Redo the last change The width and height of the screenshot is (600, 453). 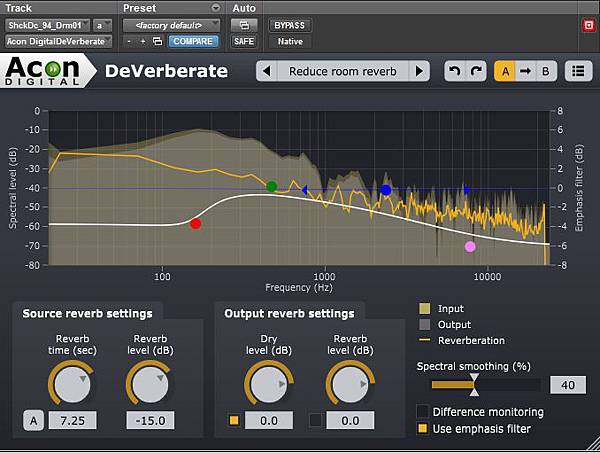tap(476, 71)
